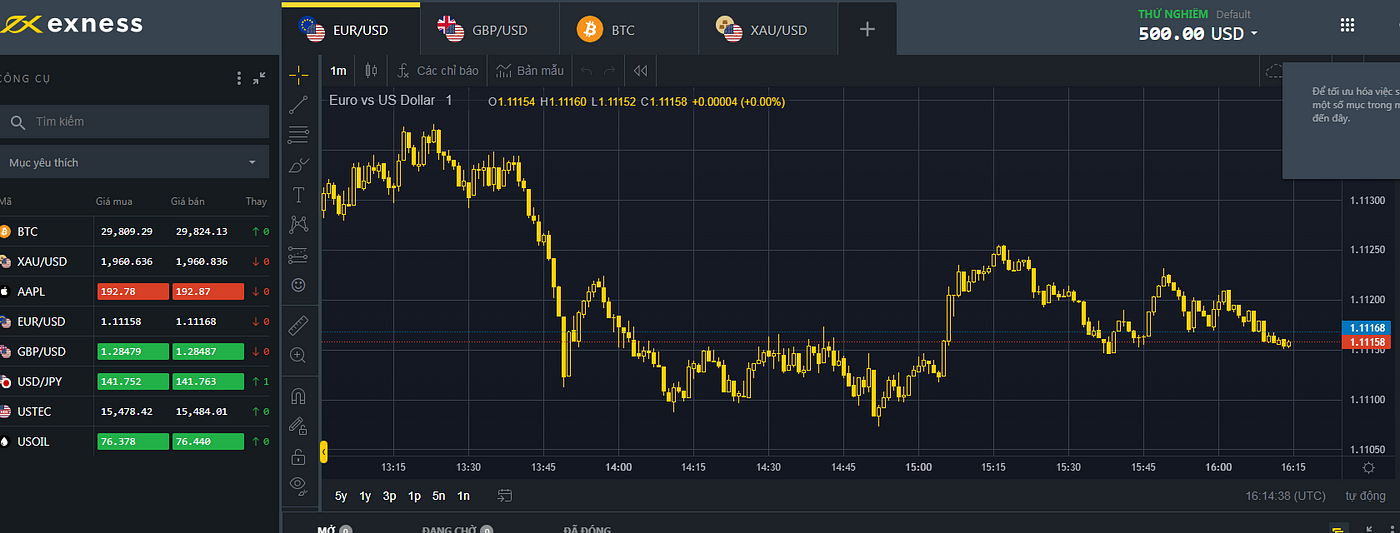Select the XABCD pattern tool
The height and width of the screenshot is (533, 1400).
(x=298, y=224)
